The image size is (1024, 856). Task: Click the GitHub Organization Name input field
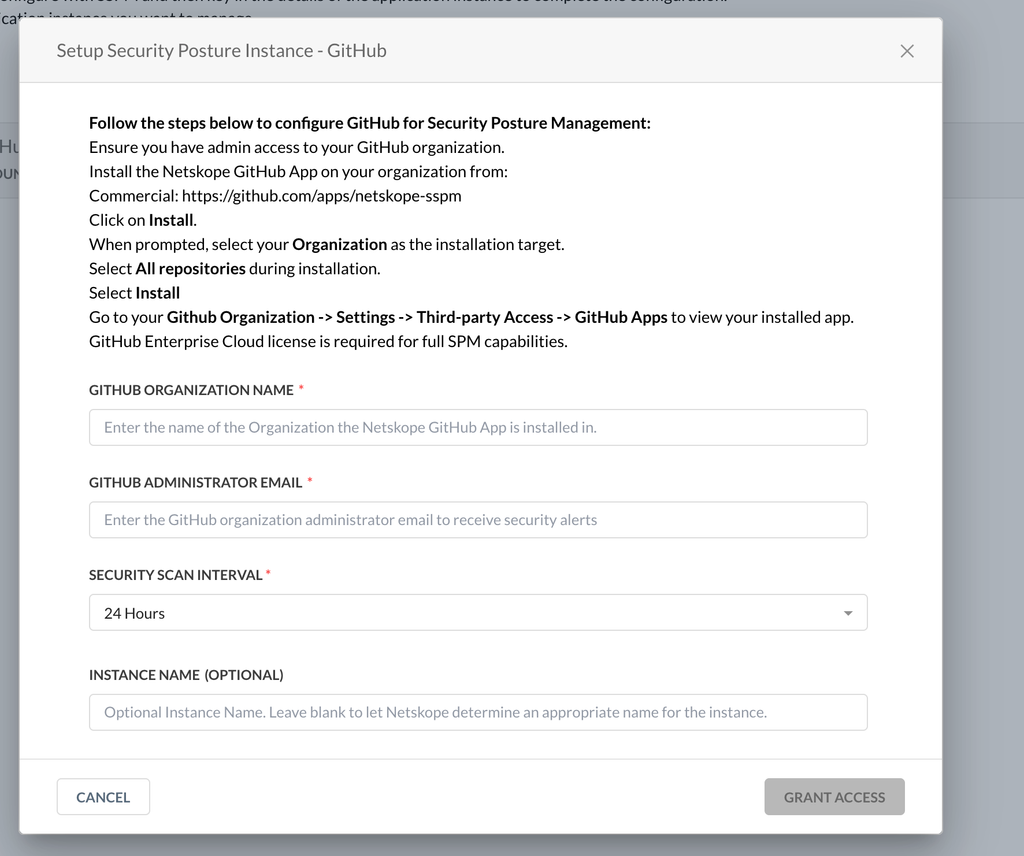[x=478, y=428]
